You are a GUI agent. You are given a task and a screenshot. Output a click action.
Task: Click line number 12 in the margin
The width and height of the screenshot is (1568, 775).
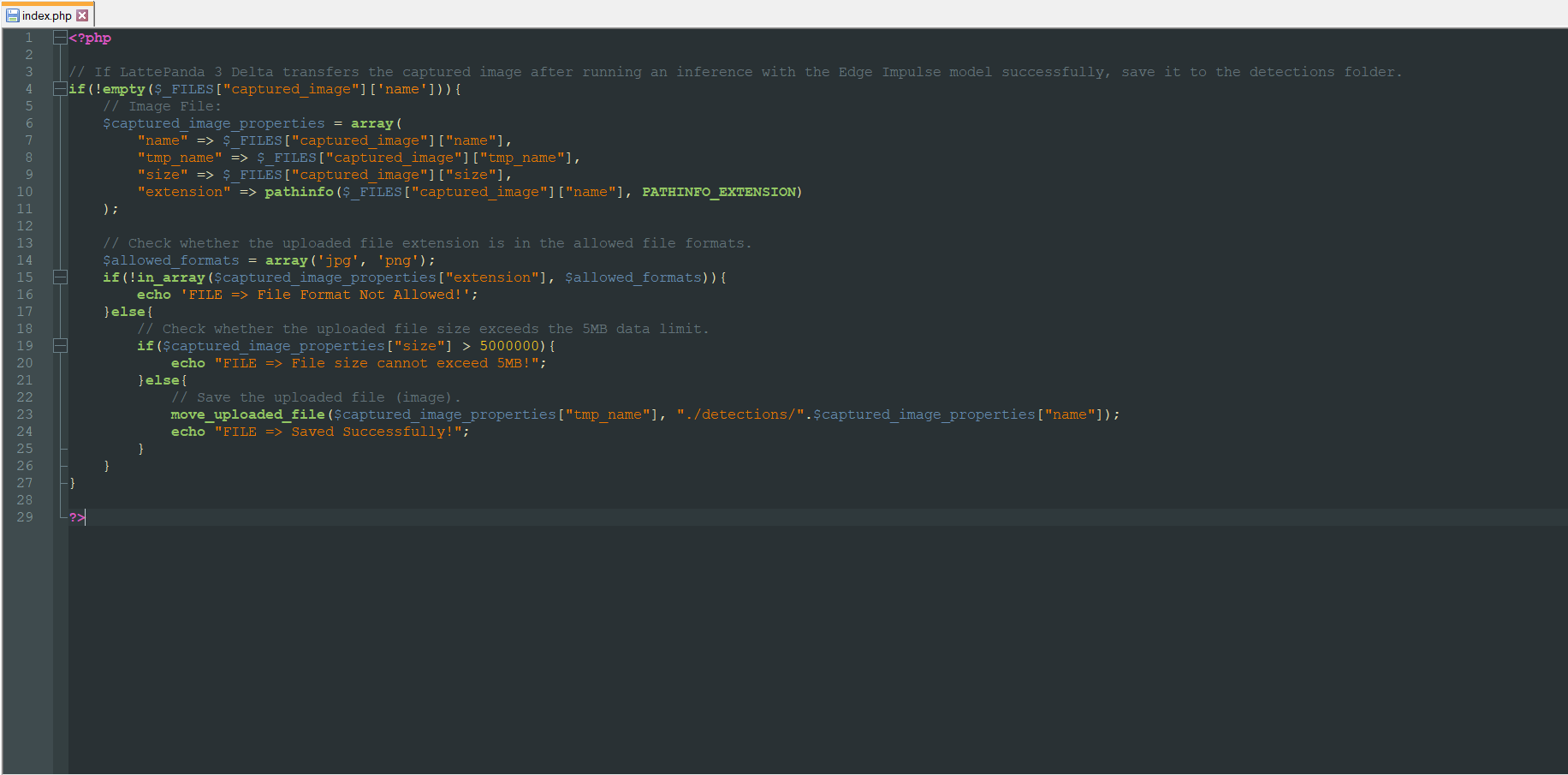click(25, 226)
